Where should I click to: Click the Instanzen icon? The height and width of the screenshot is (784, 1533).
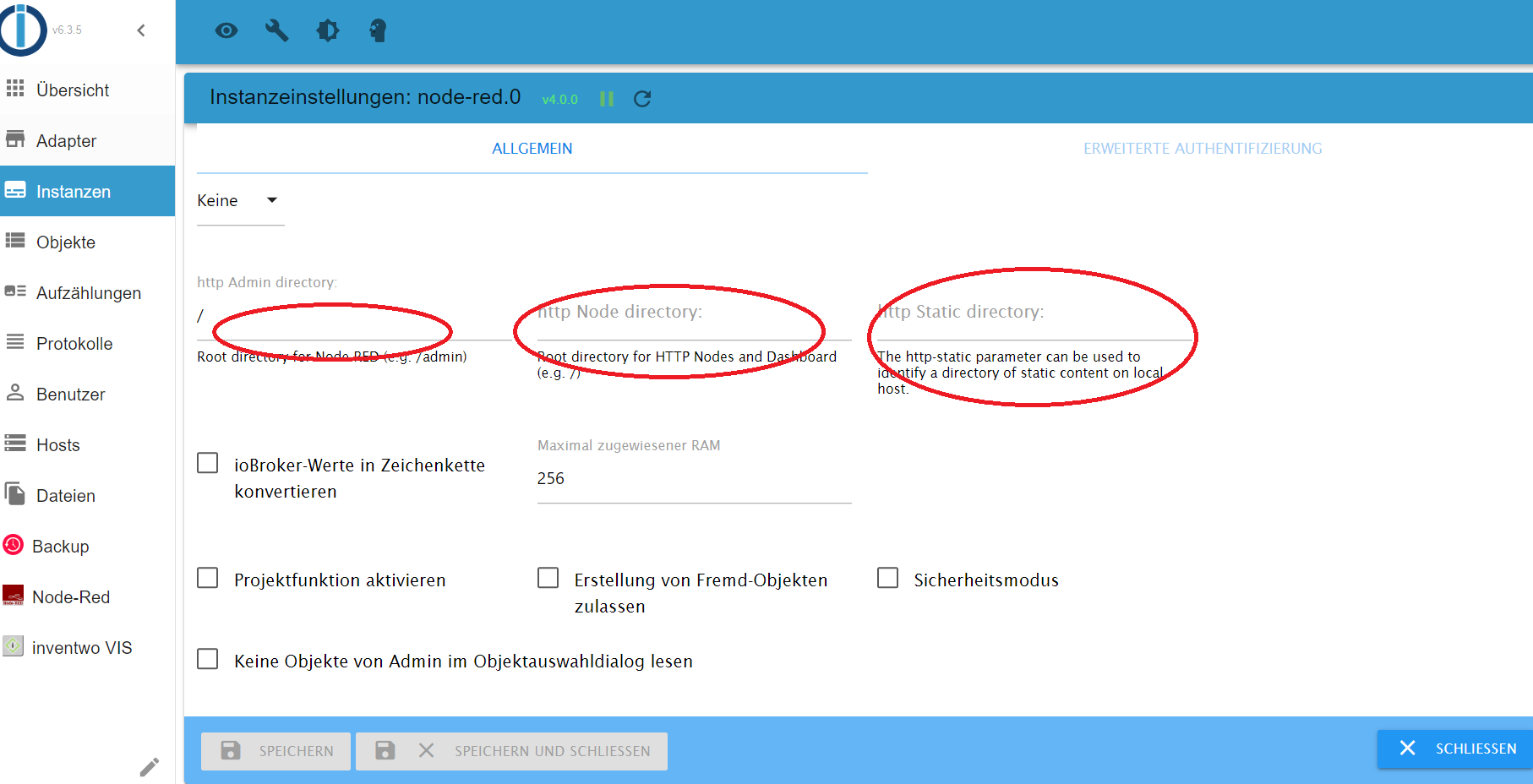(15, 190)
